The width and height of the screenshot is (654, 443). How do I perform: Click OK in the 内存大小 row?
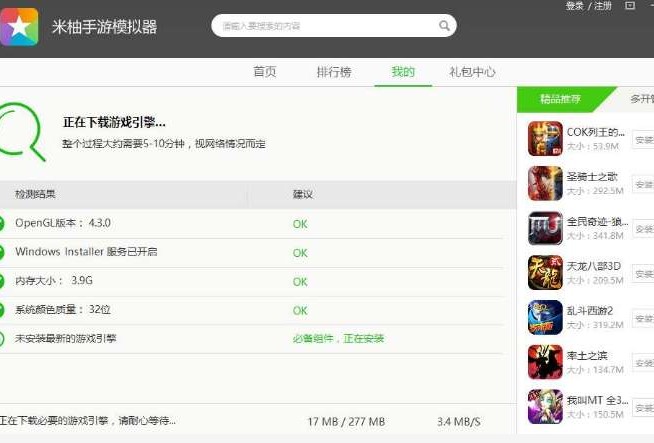point(300,282)
